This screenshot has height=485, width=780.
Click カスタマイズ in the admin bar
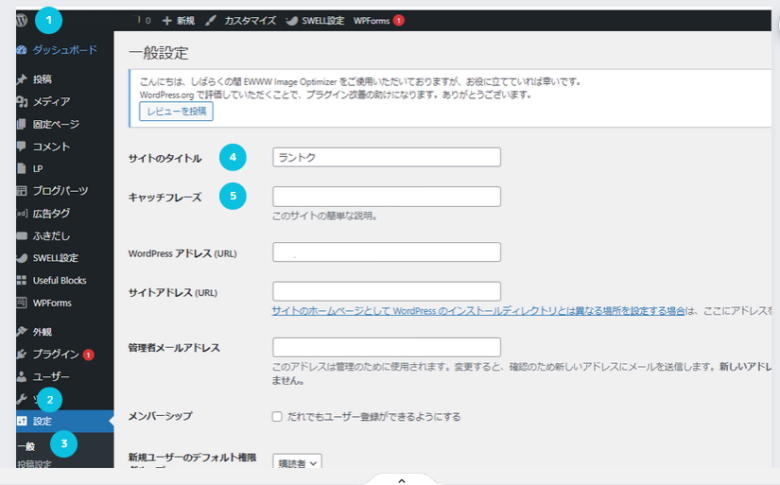pyautogui.click(x=250, y=20)
